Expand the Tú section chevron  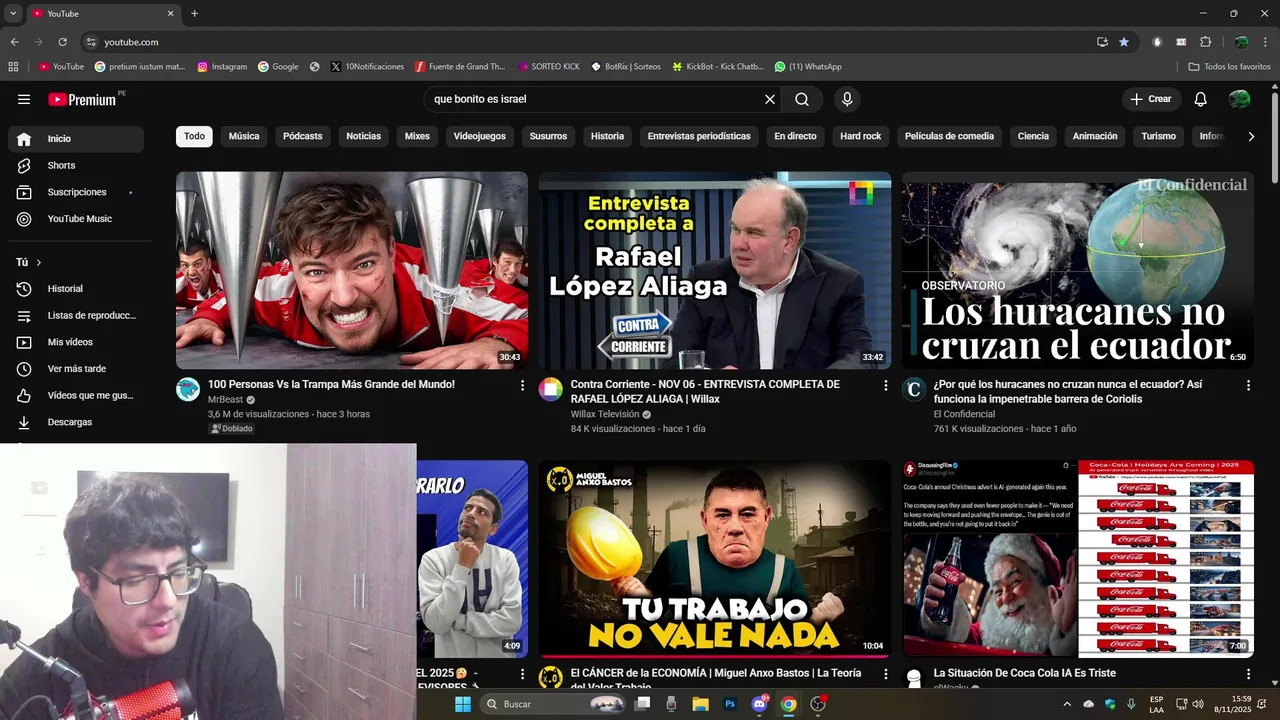pos(39,262)
